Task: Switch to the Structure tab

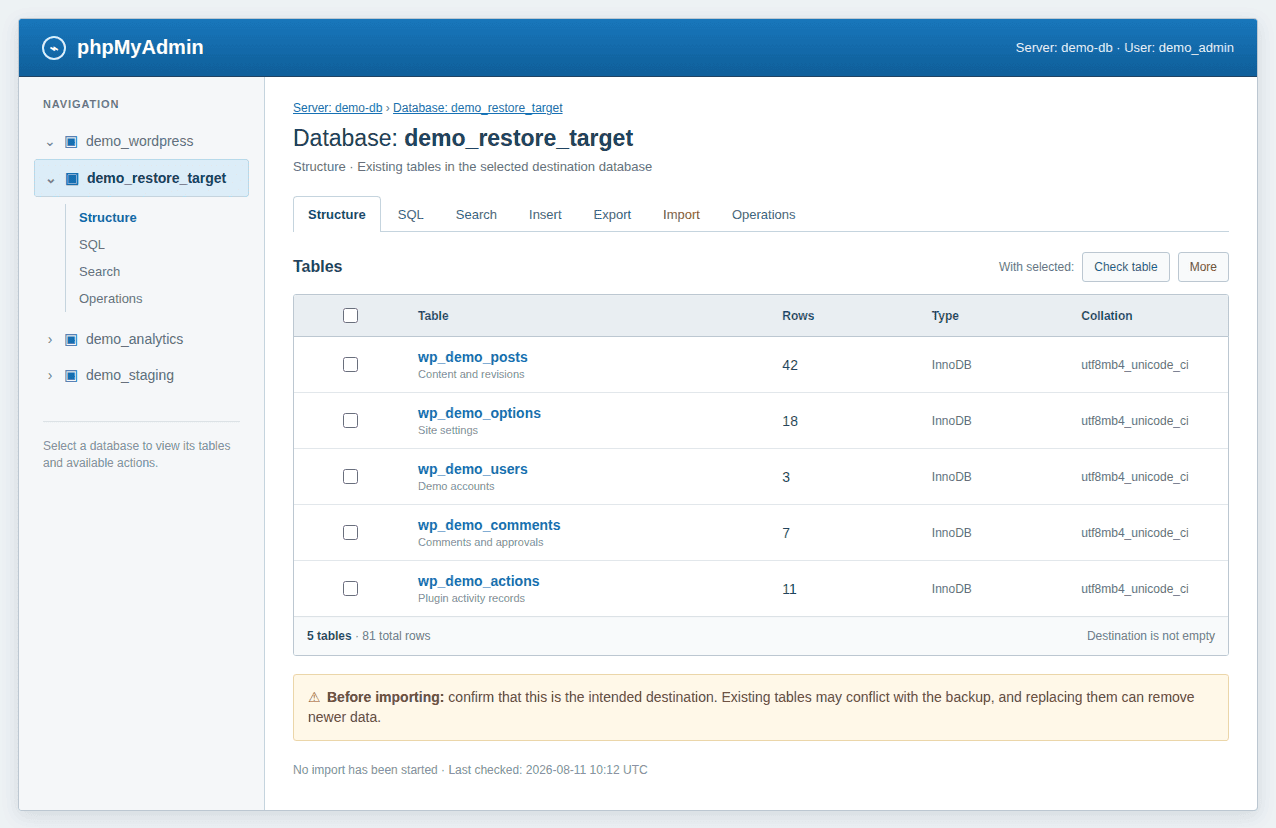Action: coord(337,214)
